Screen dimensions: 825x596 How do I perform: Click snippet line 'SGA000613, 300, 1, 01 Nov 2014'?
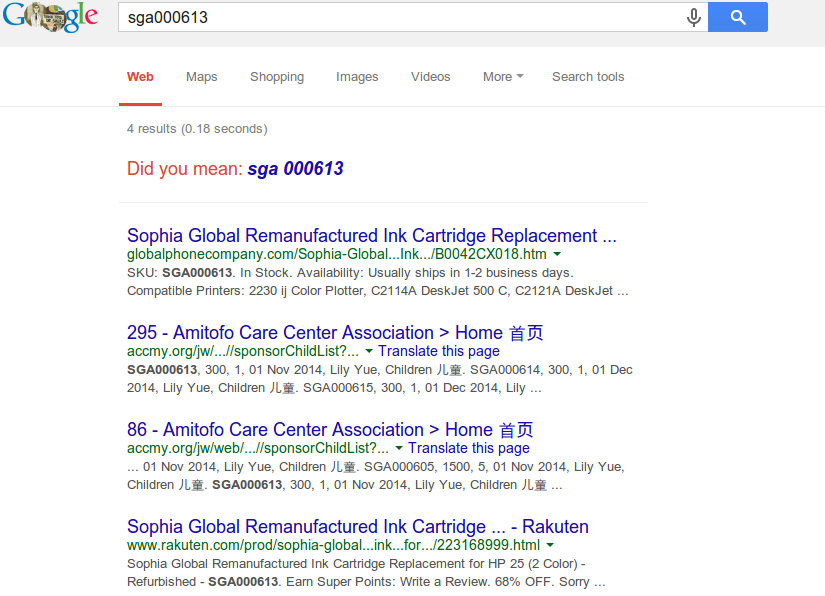[x=379, y=370]
